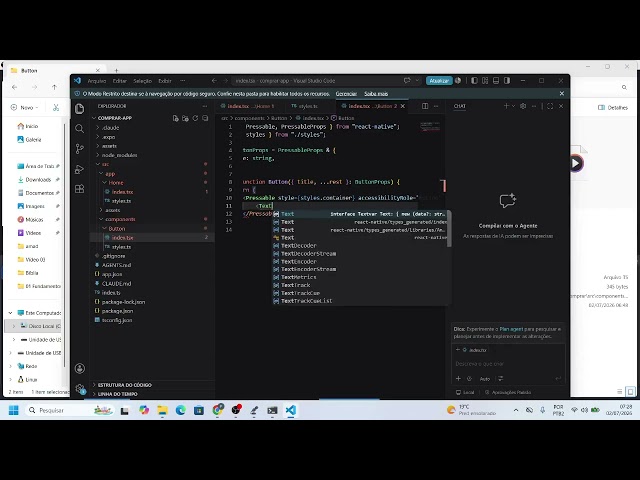The image size is (640, 480).
Task: Open editor more actions ellipsis
Action: pos(436,106)
